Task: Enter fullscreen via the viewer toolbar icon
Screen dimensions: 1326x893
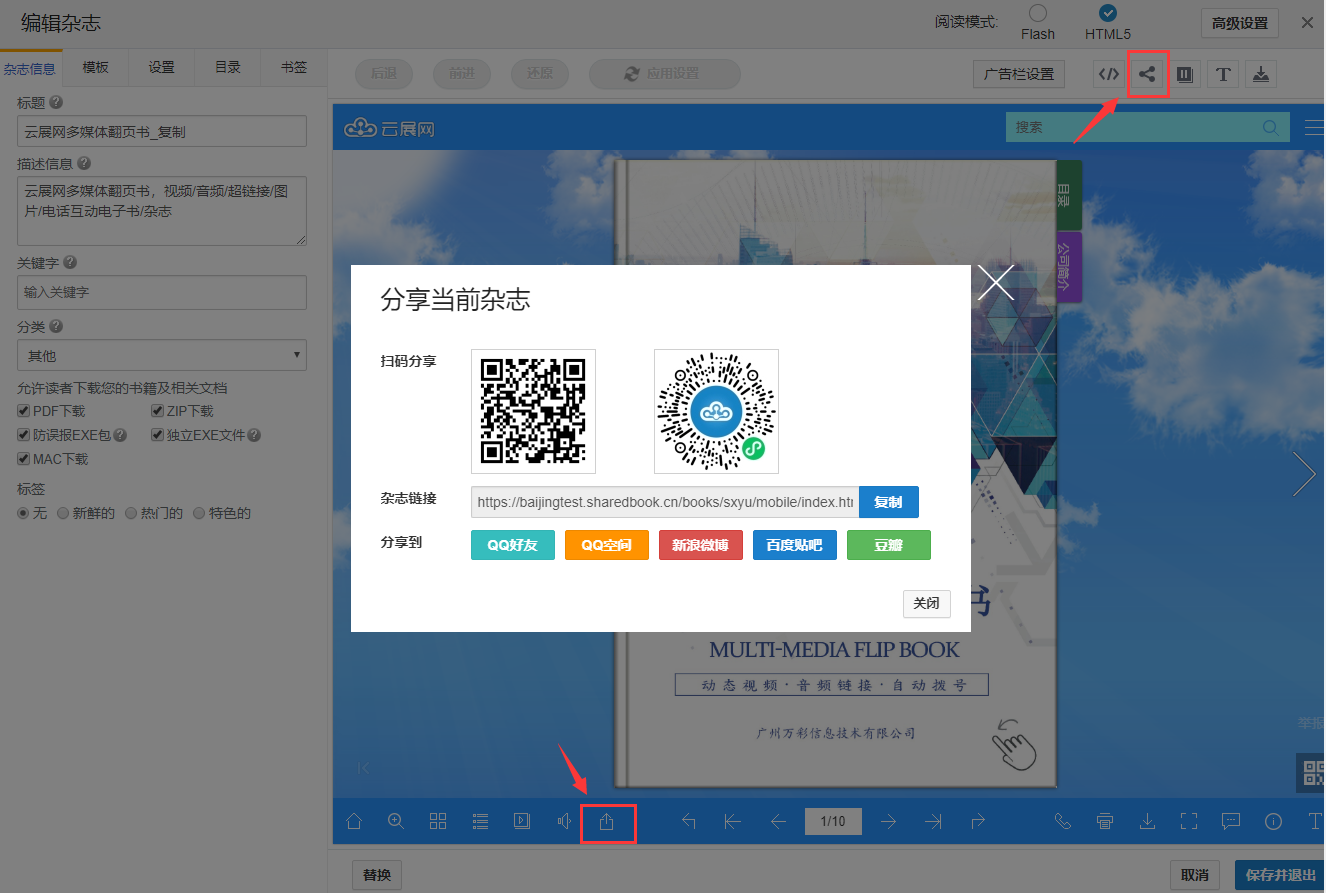Action: [x=1189, y=821]
